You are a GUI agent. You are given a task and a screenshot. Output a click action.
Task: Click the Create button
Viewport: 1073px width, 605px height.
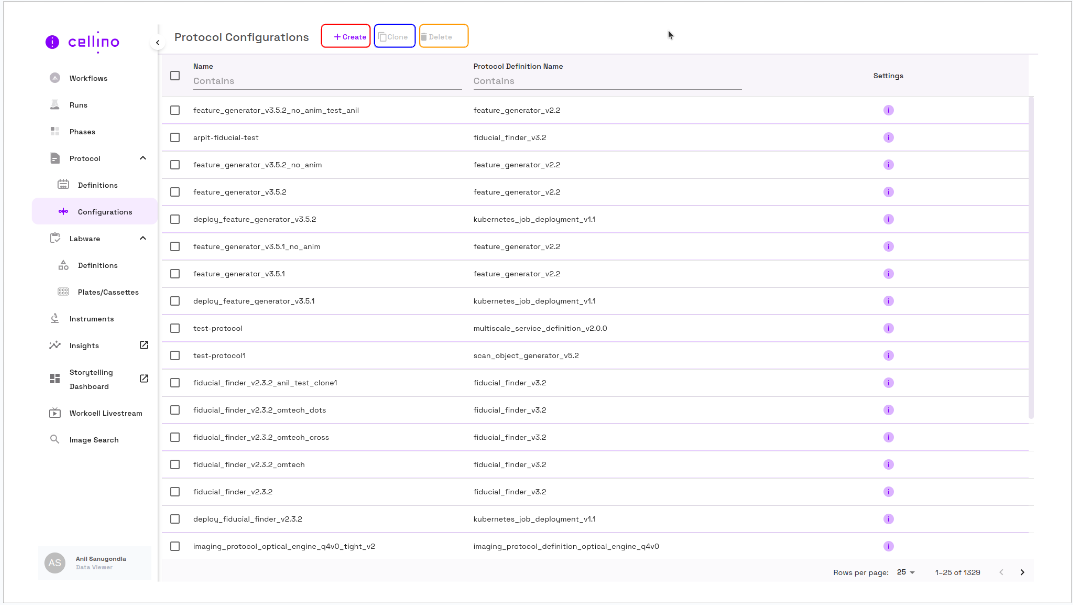tap(346, 37)
